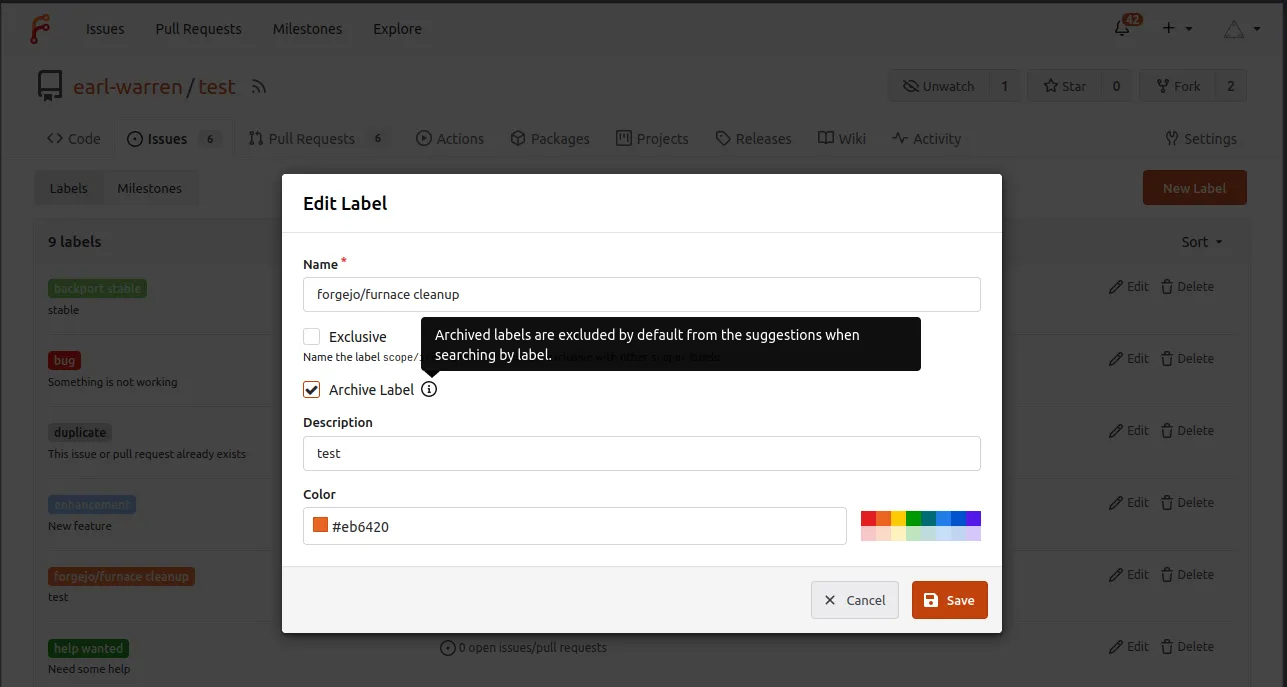Pick the red color swatch
Viewport: 1287px width, 687px height.
coord(868,518)
